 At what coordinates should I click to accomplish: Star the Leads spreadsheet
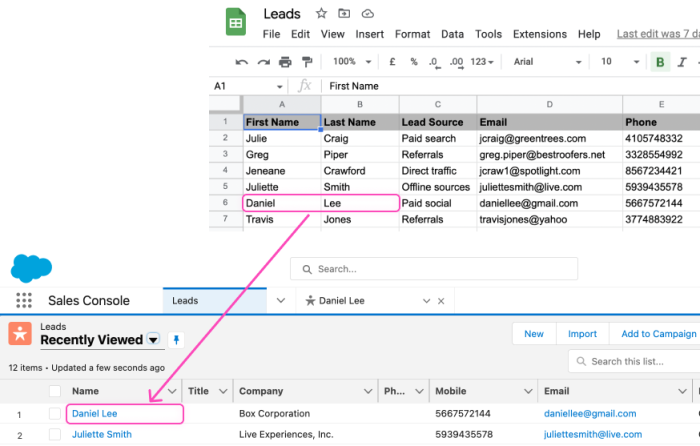321,13
